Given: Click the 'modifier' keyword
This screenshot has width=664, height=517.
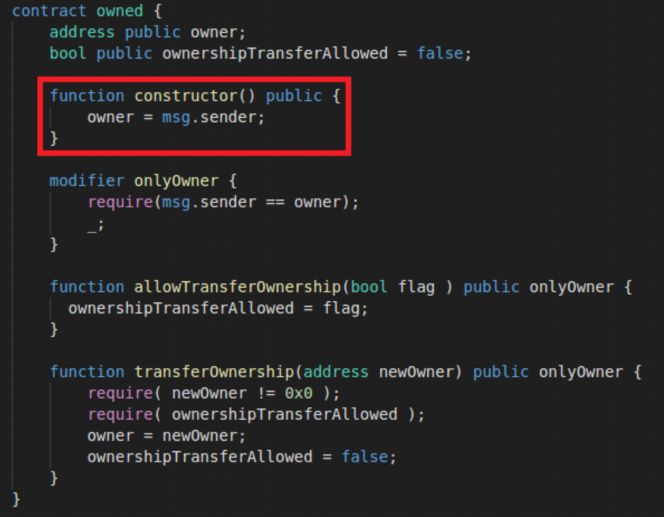Looking at the screenshot, I should pyautogui.click(x=87, y=181).
